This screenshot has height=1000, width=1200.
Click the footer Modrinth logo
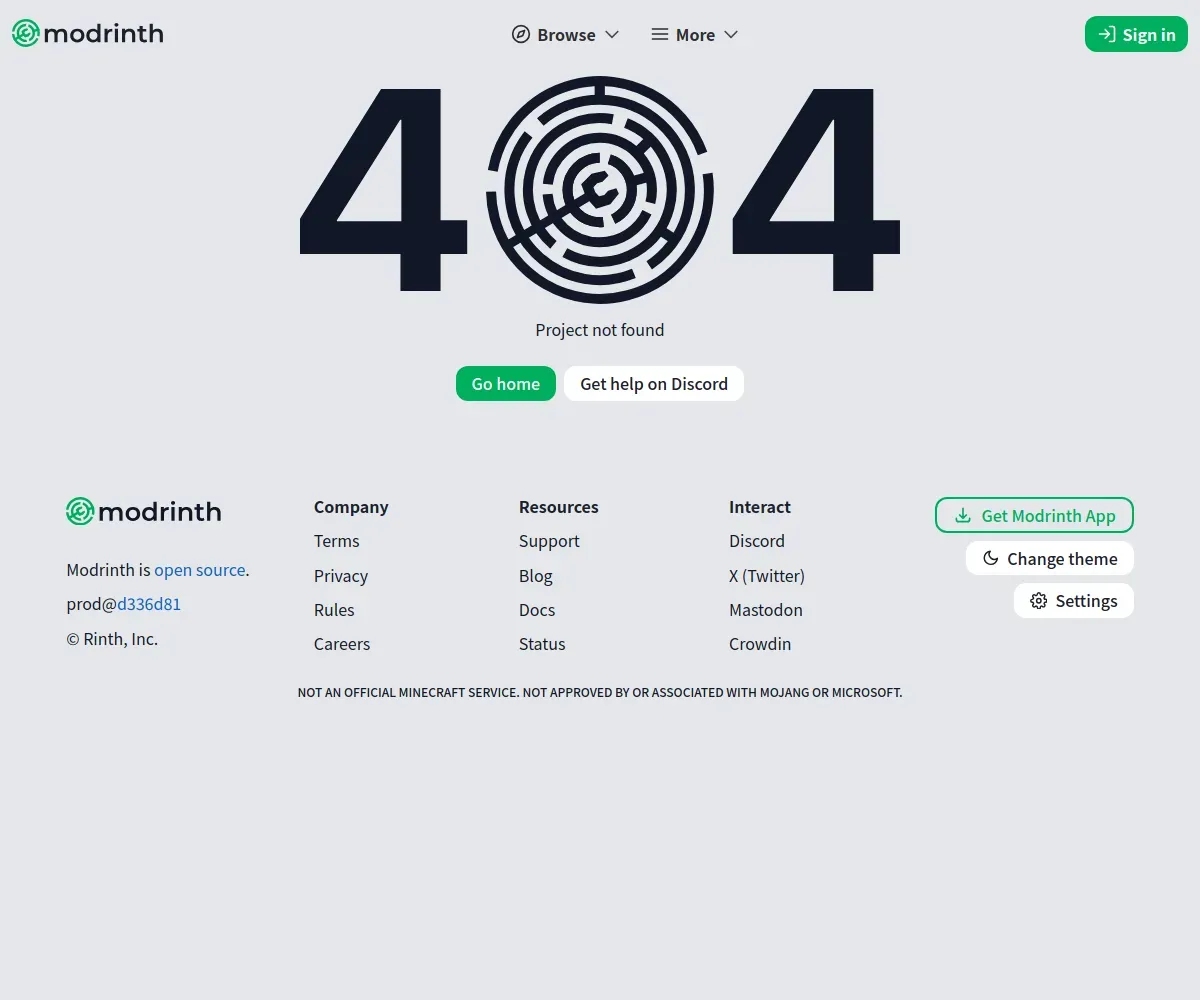[144, 512]
